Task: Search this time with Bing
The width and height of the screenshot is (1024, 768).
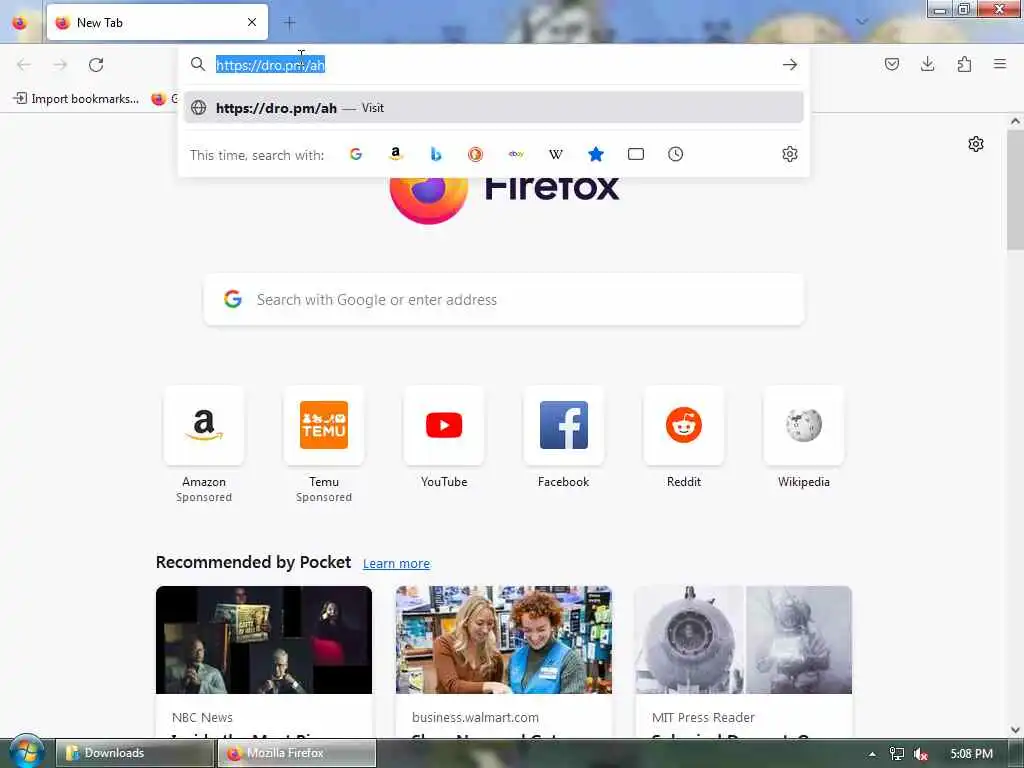Action: pyautogui.click(x=436, y=154)
